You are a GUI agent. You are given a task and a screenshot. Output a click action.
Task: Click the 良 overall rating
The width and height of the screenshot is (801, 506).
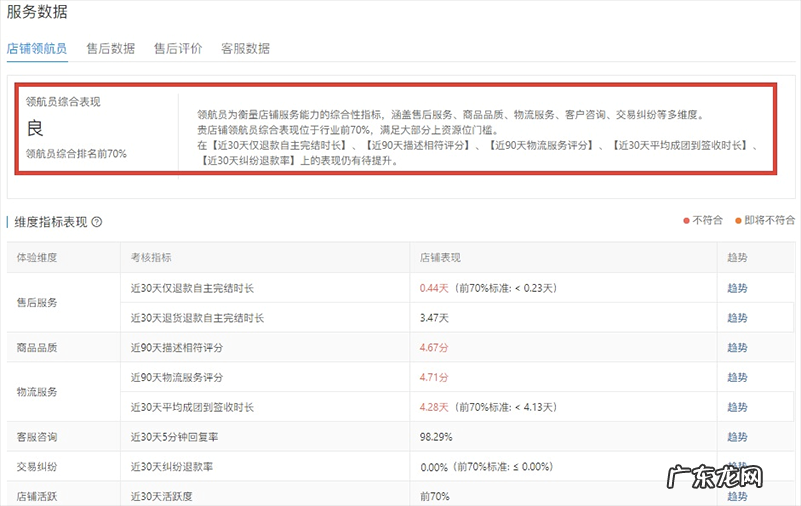[x=34, y=128]
